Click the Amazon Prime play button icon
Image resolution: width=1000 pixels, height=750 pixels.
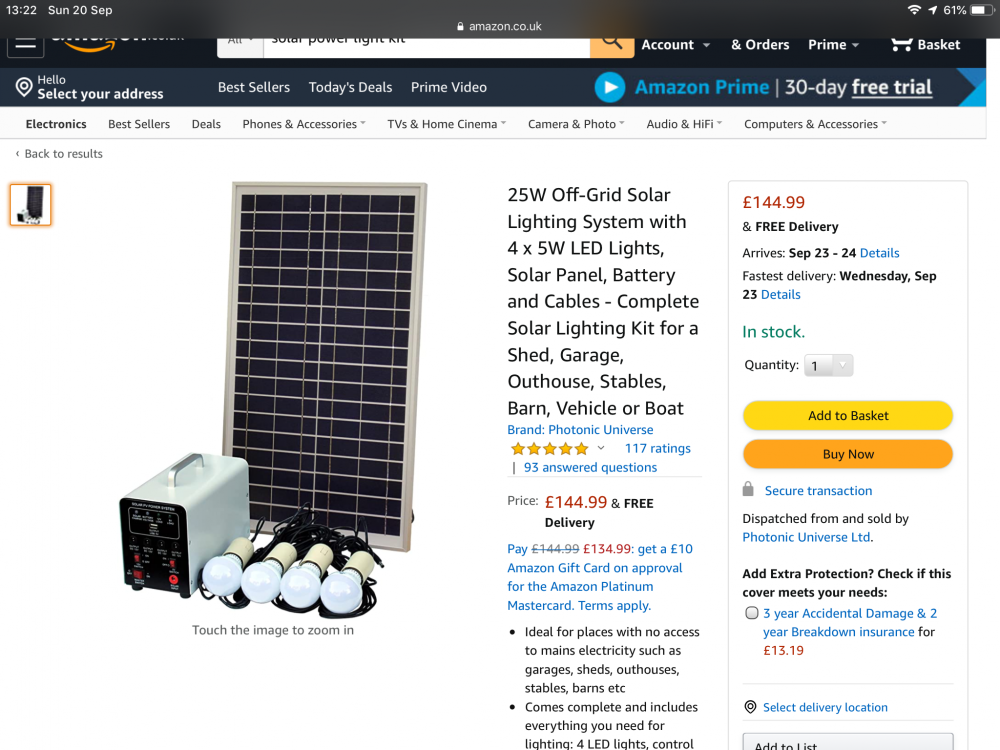[610, 87]
